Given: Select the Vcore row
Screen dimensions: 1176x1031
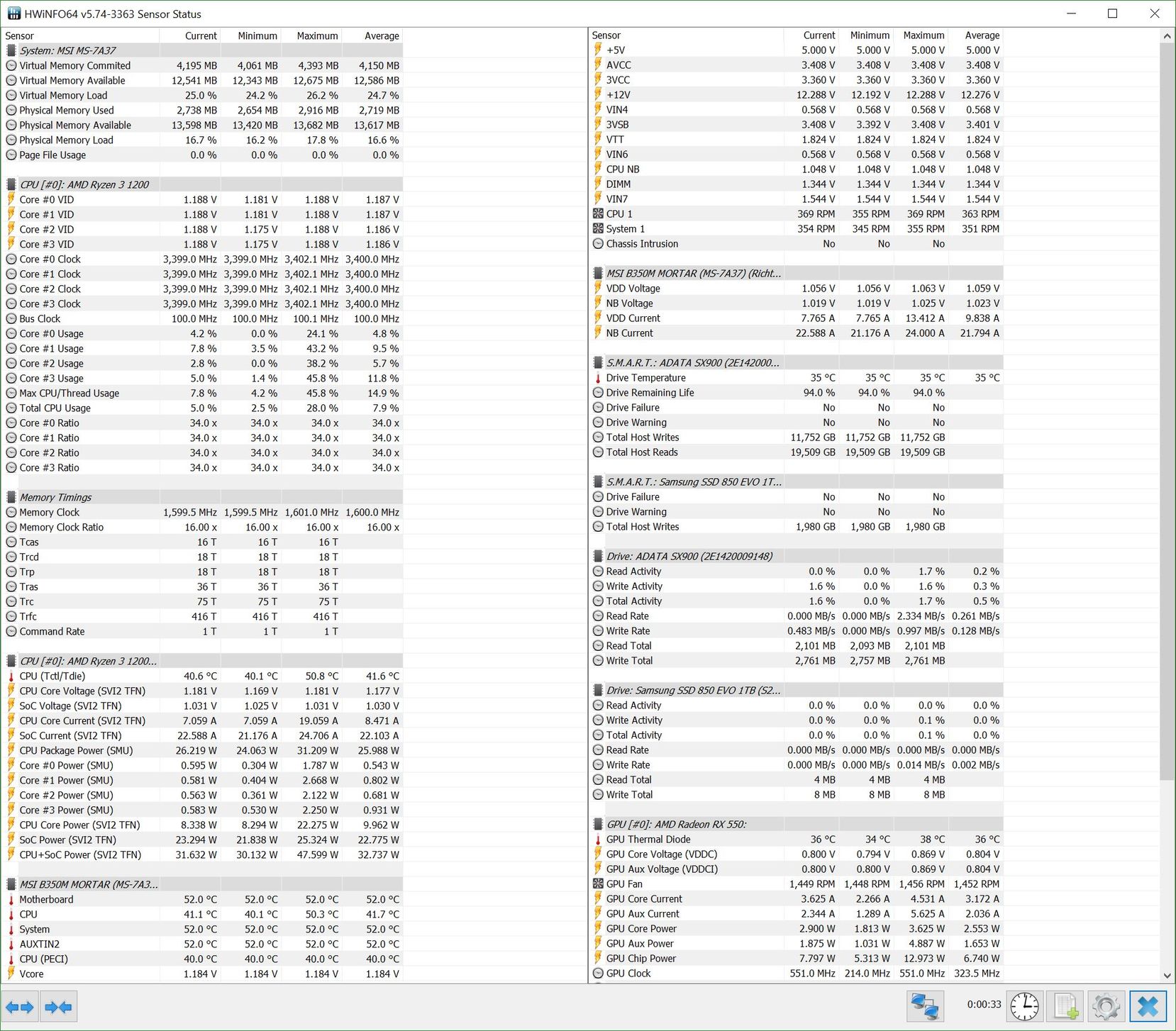Looking at the screenshot, I should click(203, 974).
